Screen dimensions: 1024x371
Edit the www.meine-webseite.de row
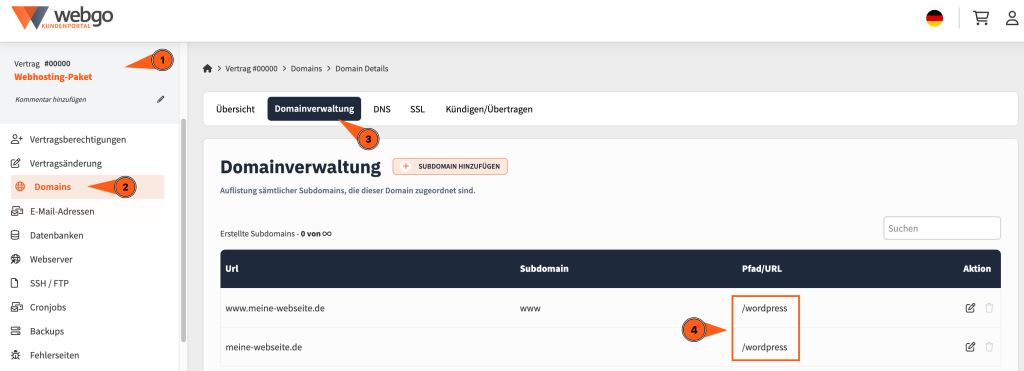[x=970, y=308]
